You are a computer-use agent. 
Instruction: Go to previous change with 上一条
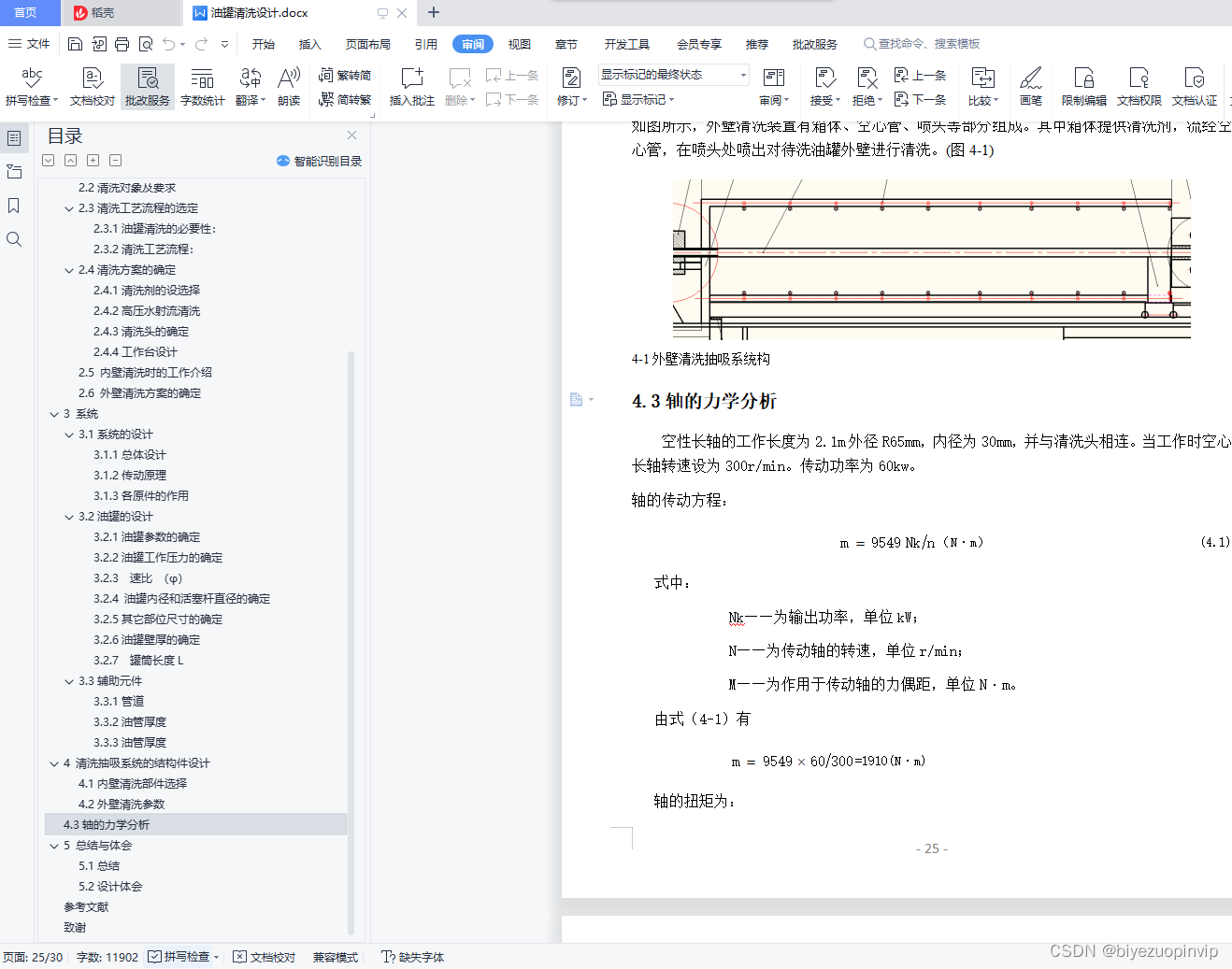921,75
